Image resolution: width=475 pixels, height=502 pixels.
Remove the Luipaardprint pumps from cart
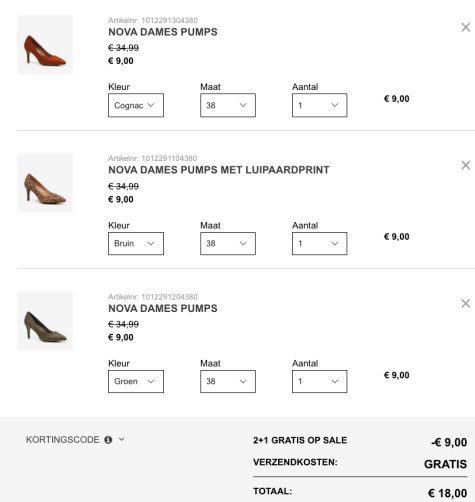(x=465, y=165)
